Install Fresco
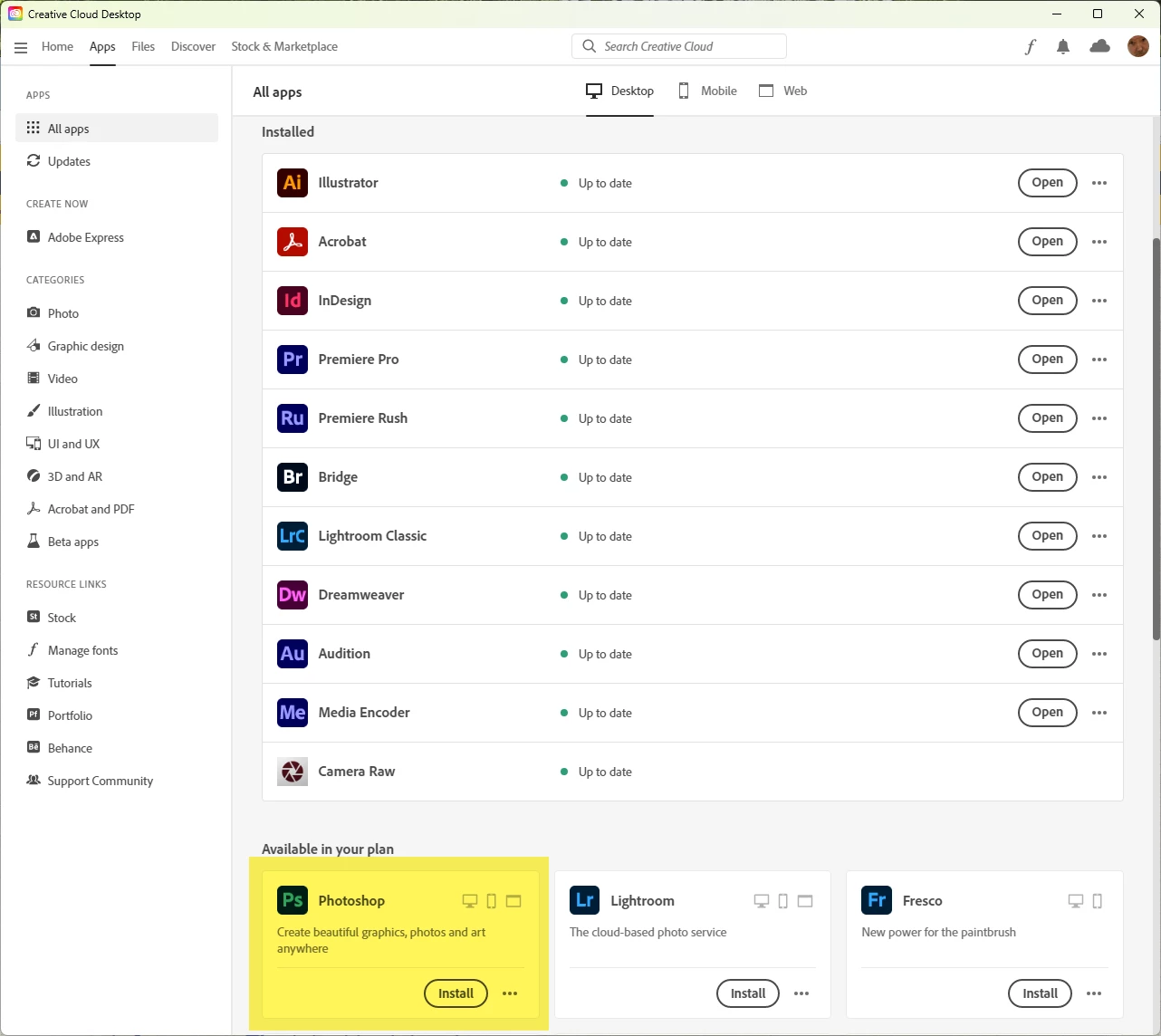The height and width of the screenshot is (1036, 1161). 1040,993
